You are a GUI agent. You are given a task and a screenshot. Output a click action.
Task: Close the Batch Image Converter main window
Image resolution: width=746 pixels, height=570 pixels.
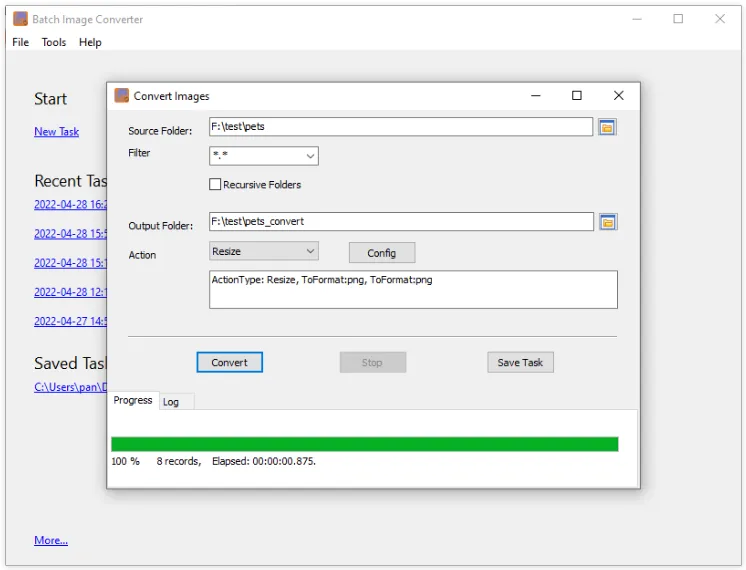pyautogui.click(x=720, y=19)
